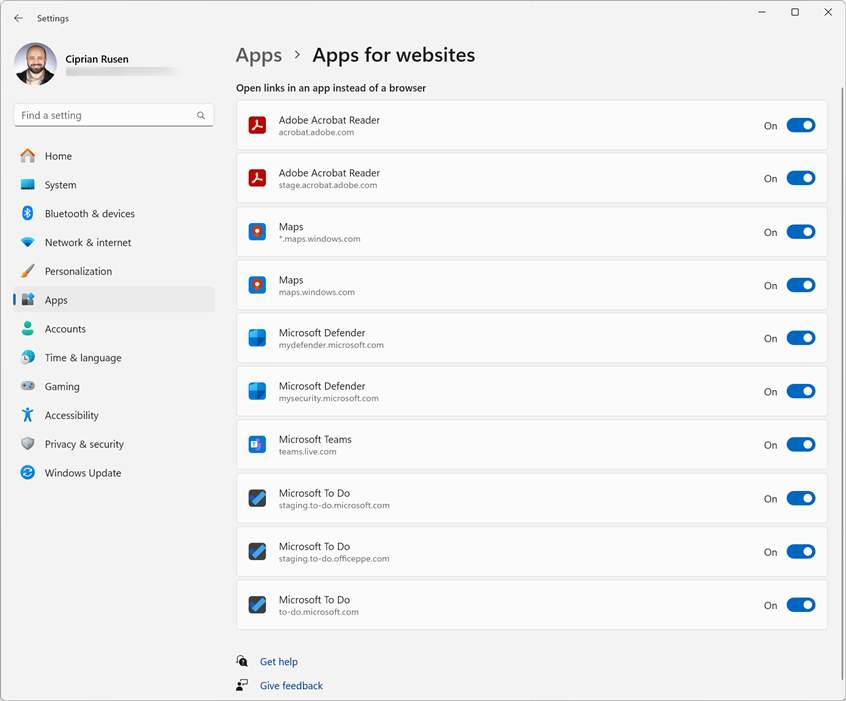Click the Windows Update icon in sidebar
The image size is (846, 701).
click(x=27, y=473)
